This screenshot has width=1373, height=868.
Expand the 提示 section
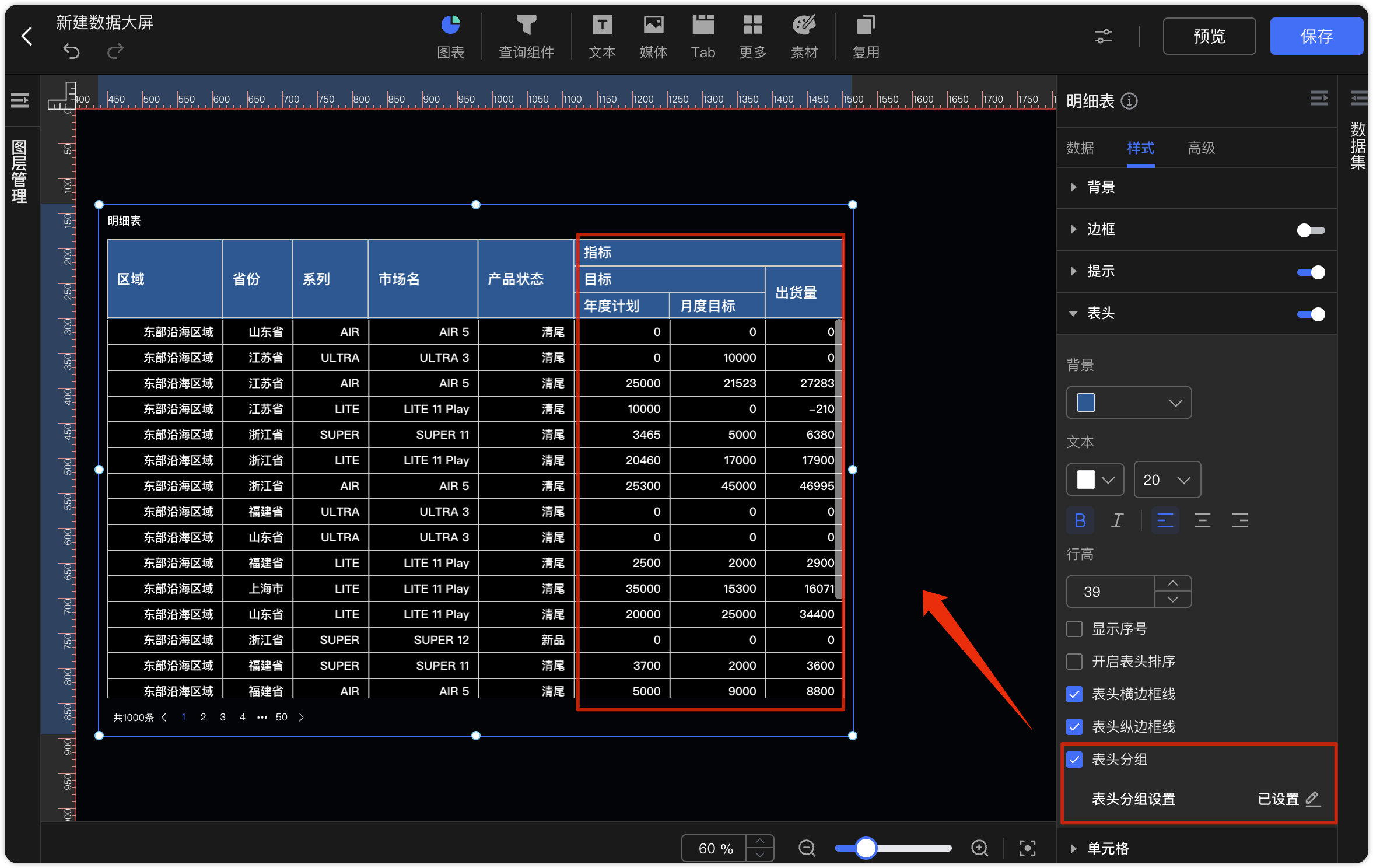(x=1073, y=271)
